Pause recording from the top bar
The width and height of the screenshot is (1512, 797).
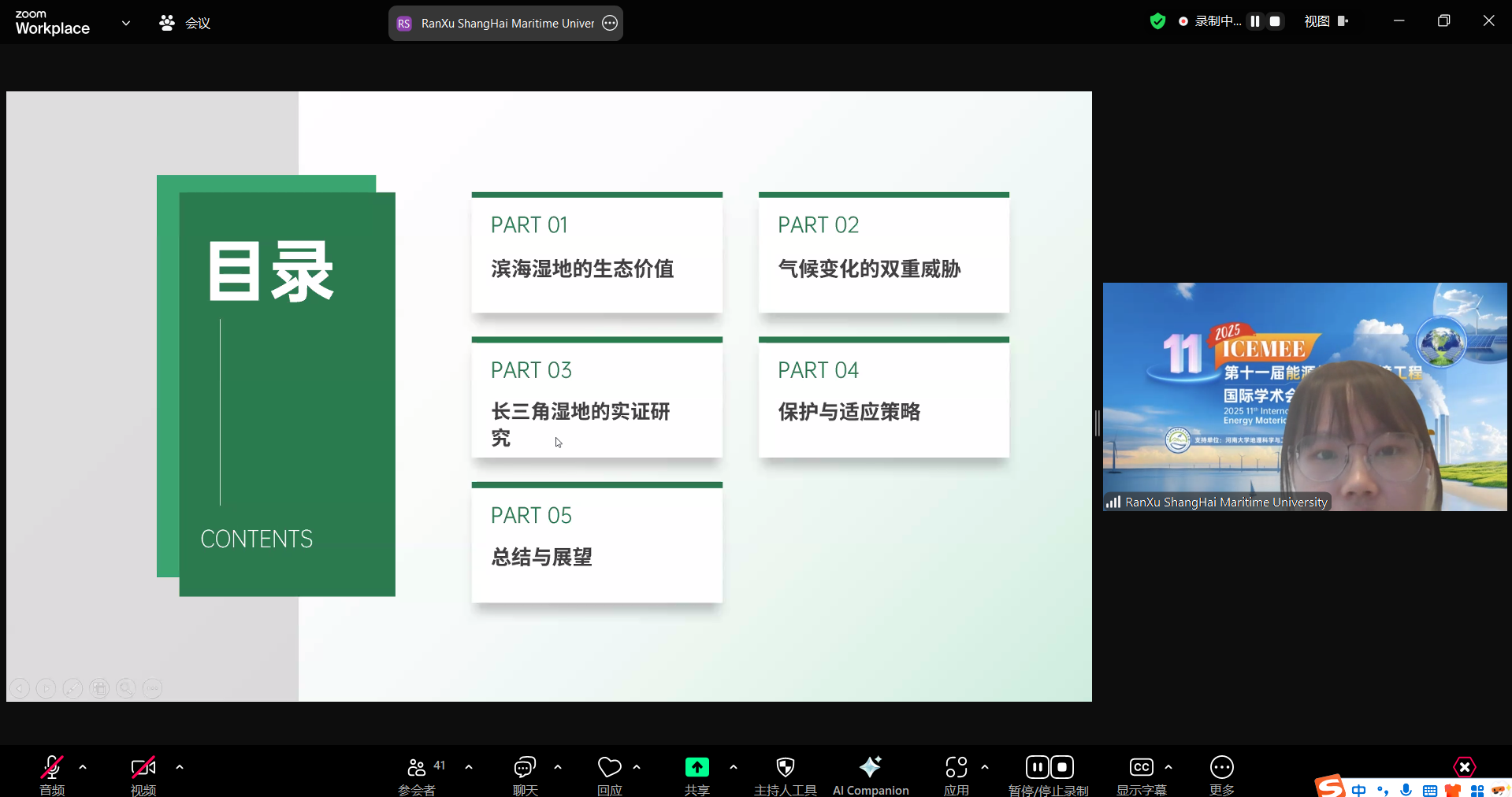click(x=1255, y=21)
